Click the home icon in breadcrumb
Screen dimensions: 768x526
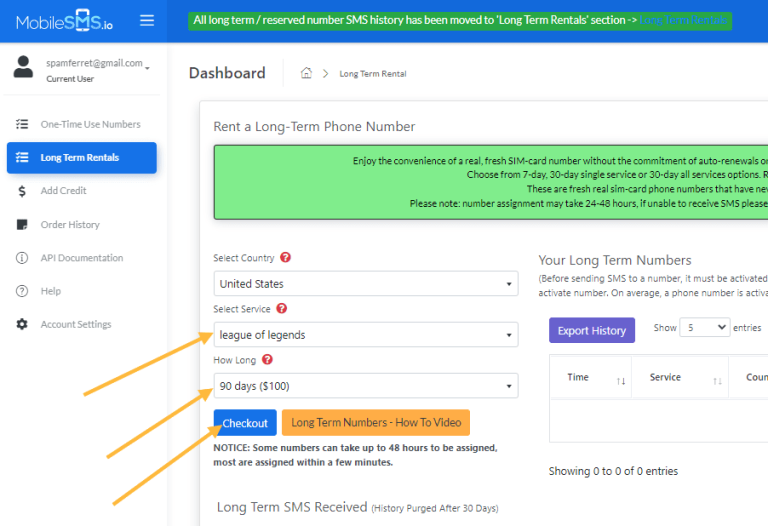[306, 73]
